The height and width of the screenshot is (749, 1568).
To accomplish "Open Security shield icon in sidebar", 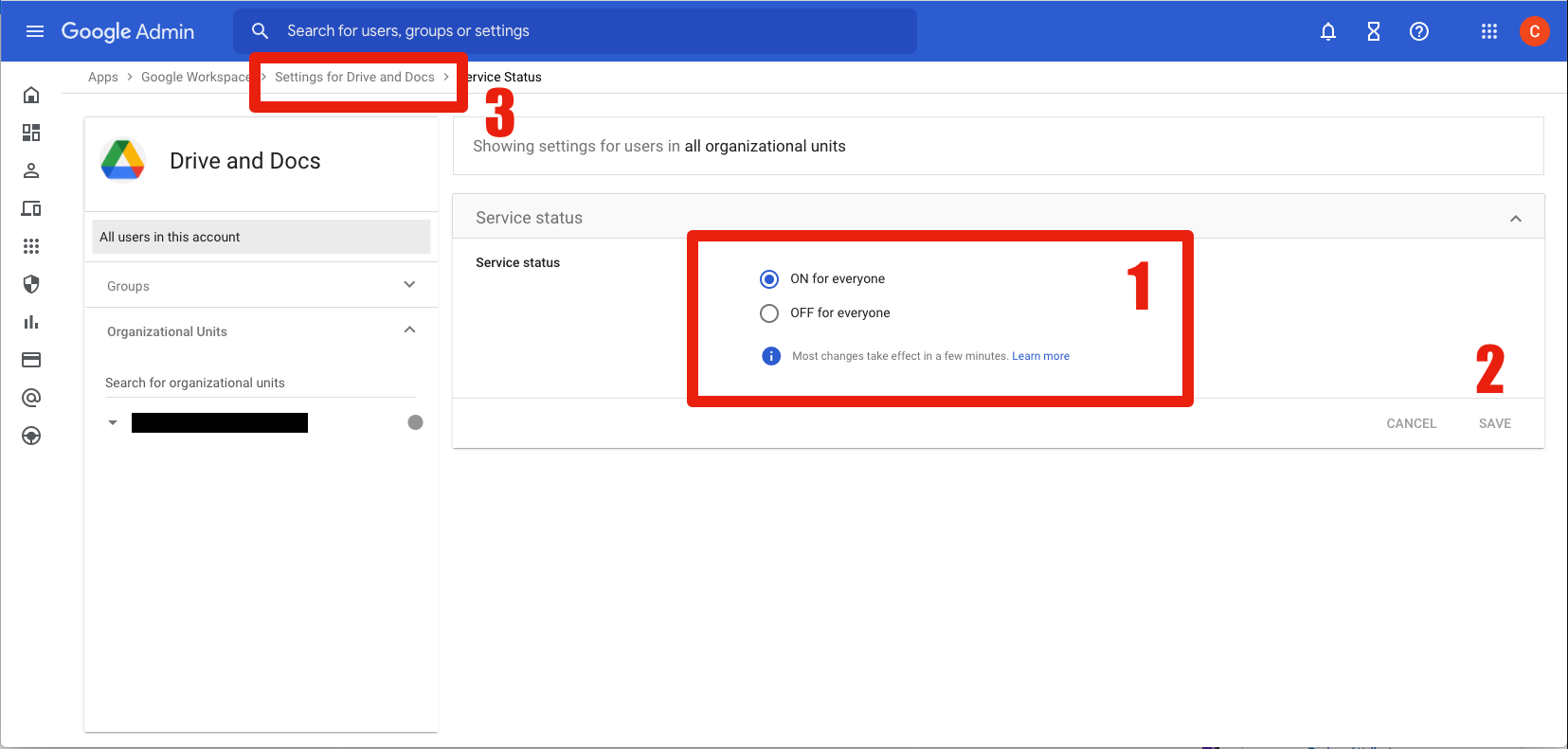I will coord(31,284).
